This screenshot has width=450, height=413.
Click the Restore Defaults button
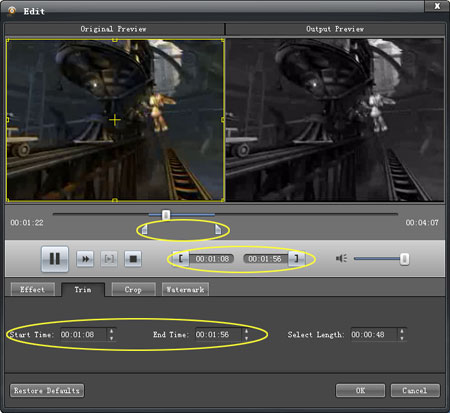point(47,390)
